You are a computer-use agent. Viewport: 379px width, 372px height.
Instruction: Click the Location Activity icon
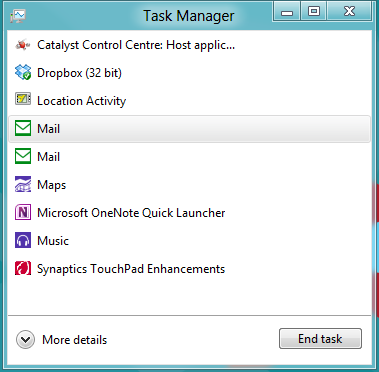[23, 99]
